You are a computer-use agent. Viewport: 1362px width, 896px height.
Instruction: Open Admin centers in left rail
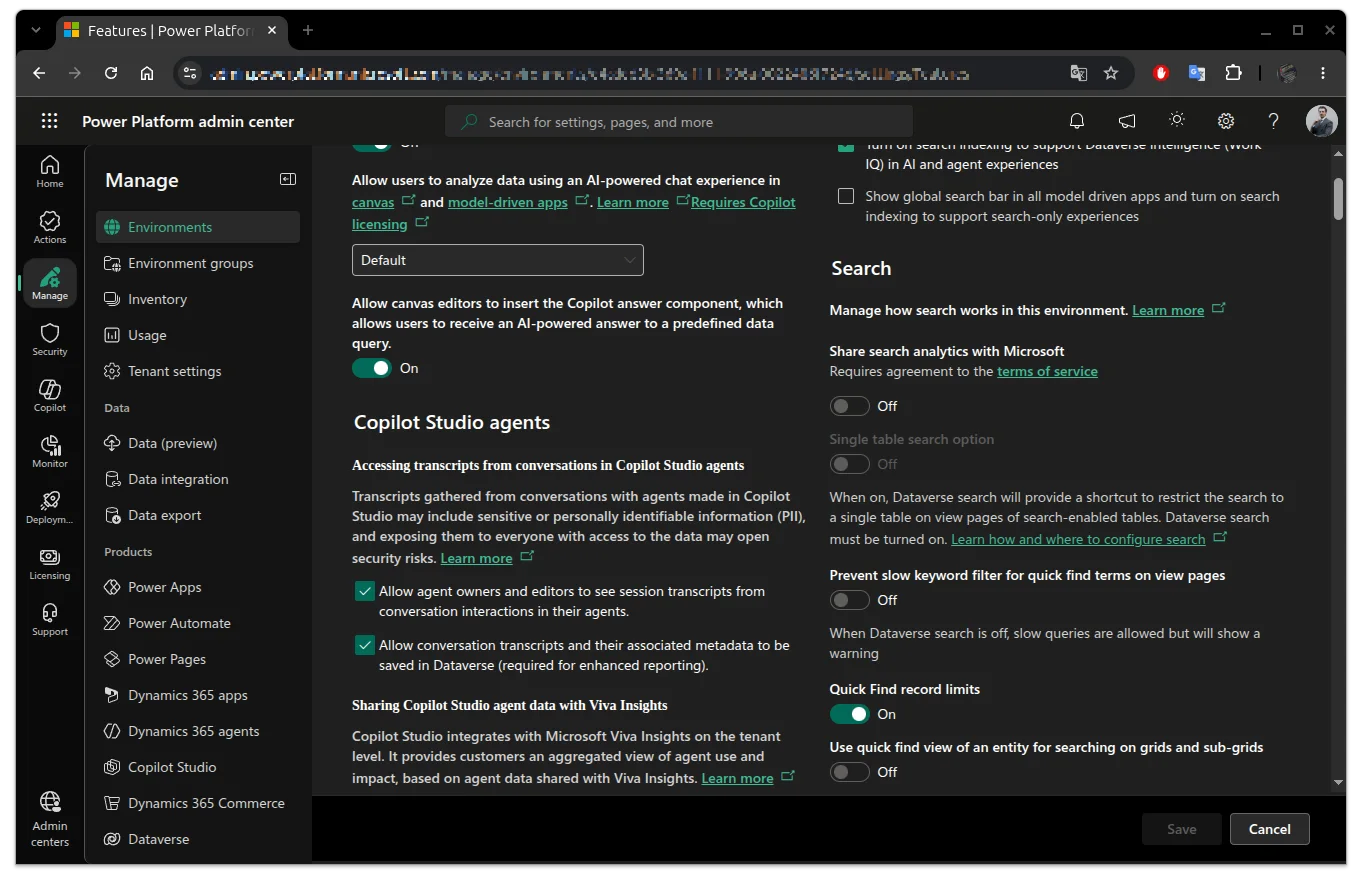(x=50, y=819)
